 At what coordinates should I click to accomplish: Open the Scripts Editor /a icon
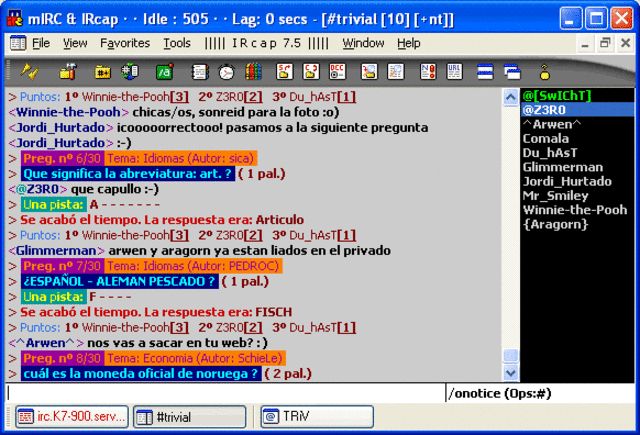[x=165, y=72]
